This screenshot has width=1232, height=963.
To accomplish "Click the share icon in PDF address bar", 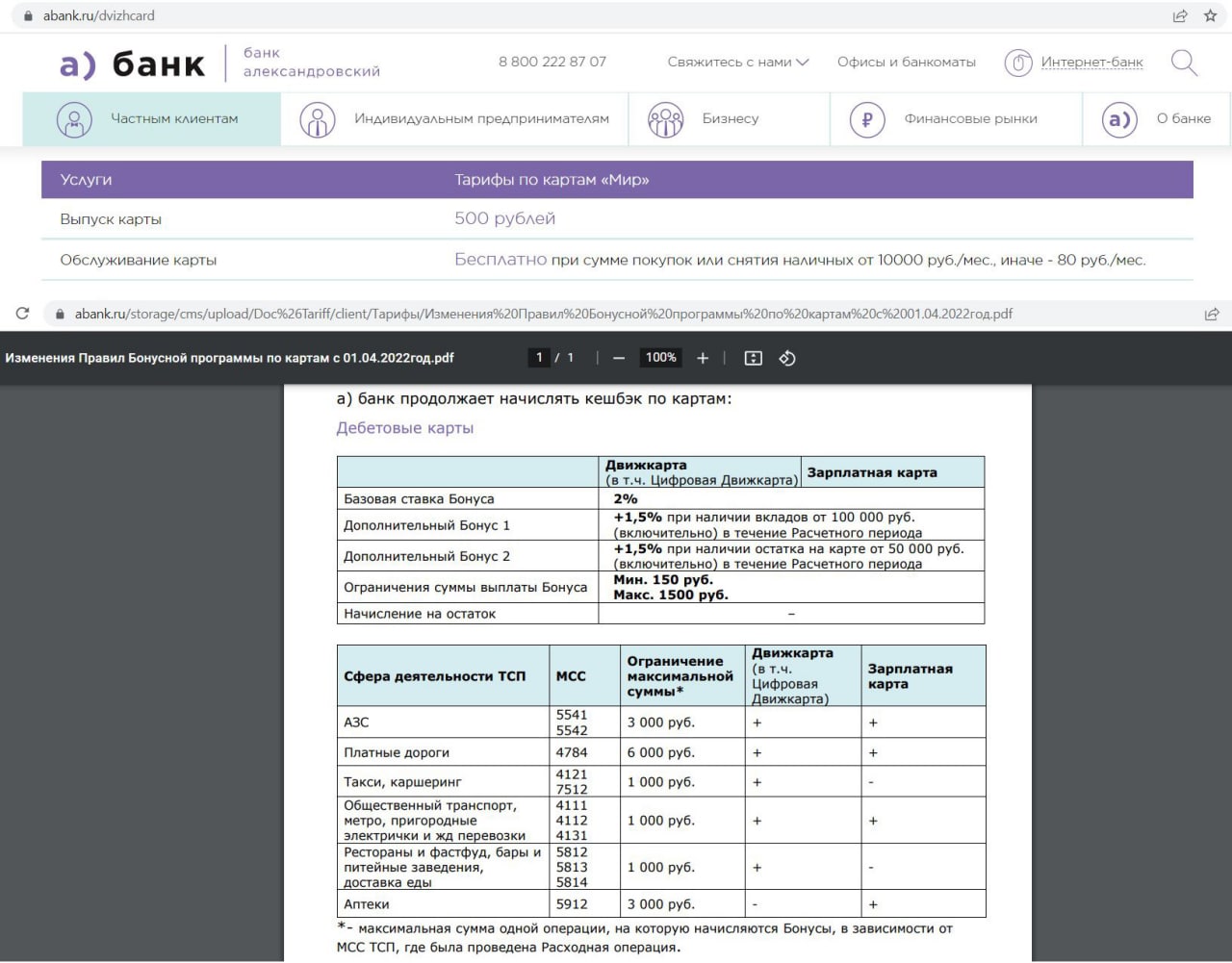I will point(1212,314).
